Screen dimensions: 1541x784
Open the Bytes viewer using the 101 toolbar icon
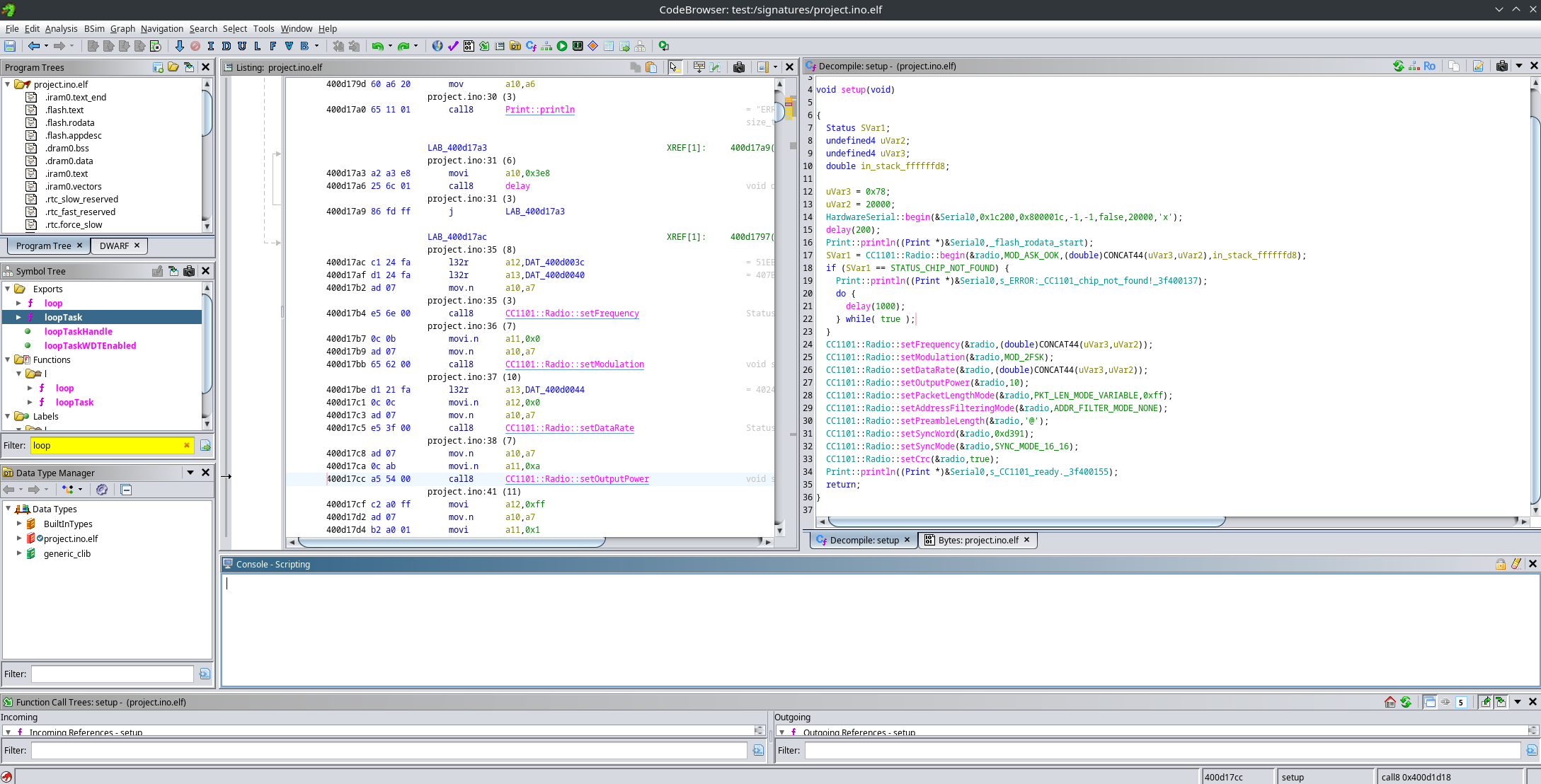click(469, 46)
